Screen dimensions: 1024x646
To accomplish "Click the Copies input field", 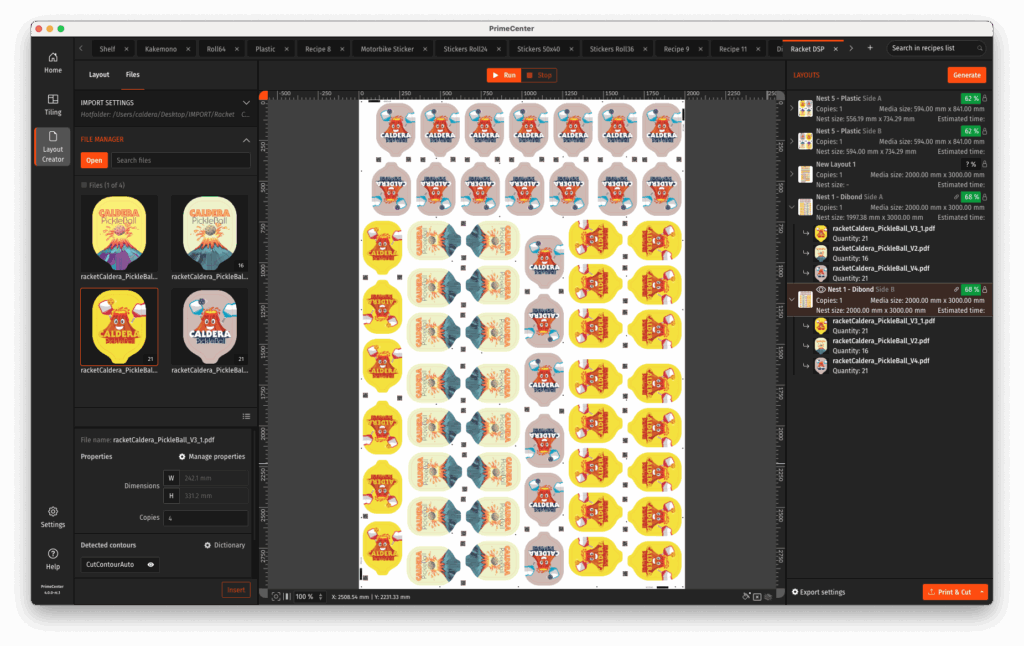I will pyautogui.click(x=206, y=518).
